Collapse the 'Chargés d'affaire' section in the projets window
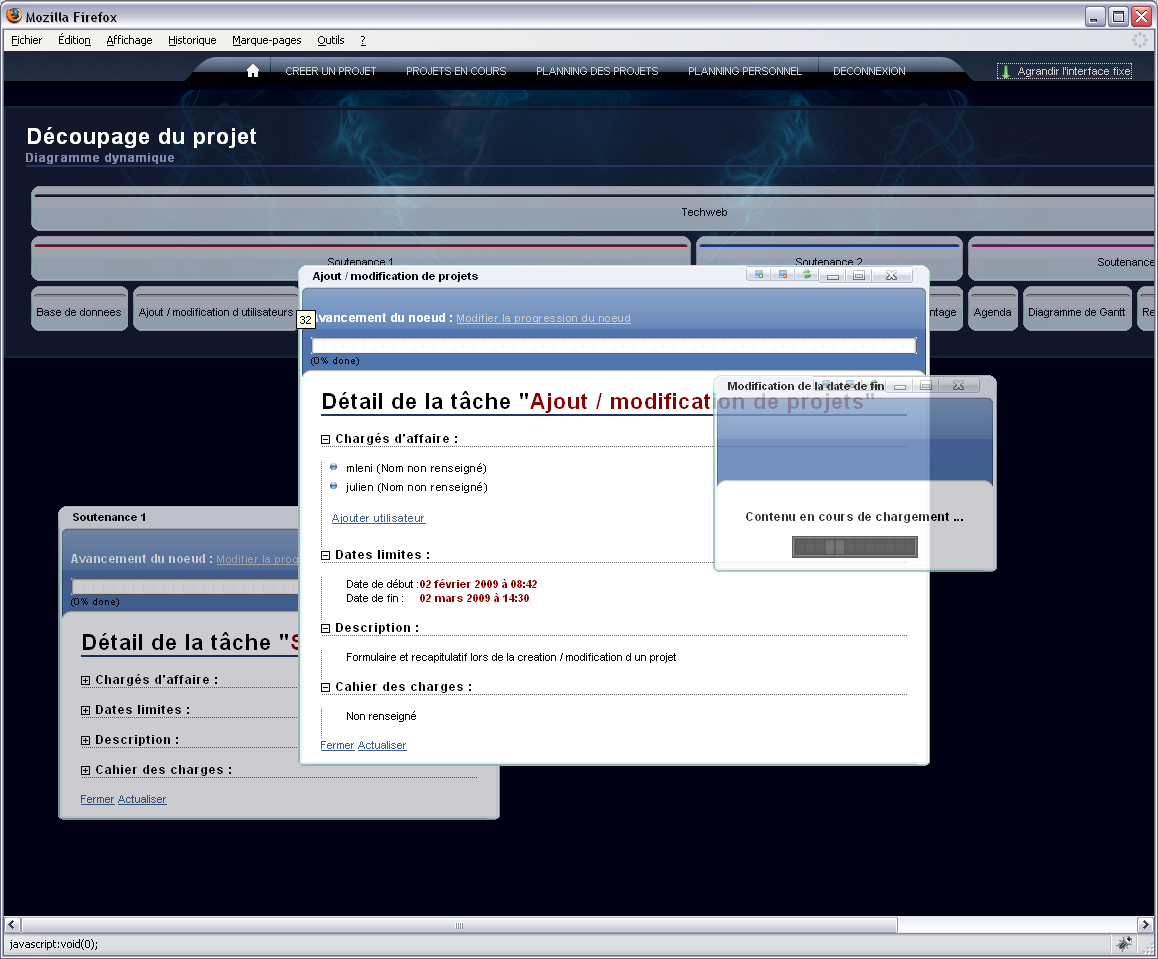This screenshot has width=1158, height=959. point(326,439)
